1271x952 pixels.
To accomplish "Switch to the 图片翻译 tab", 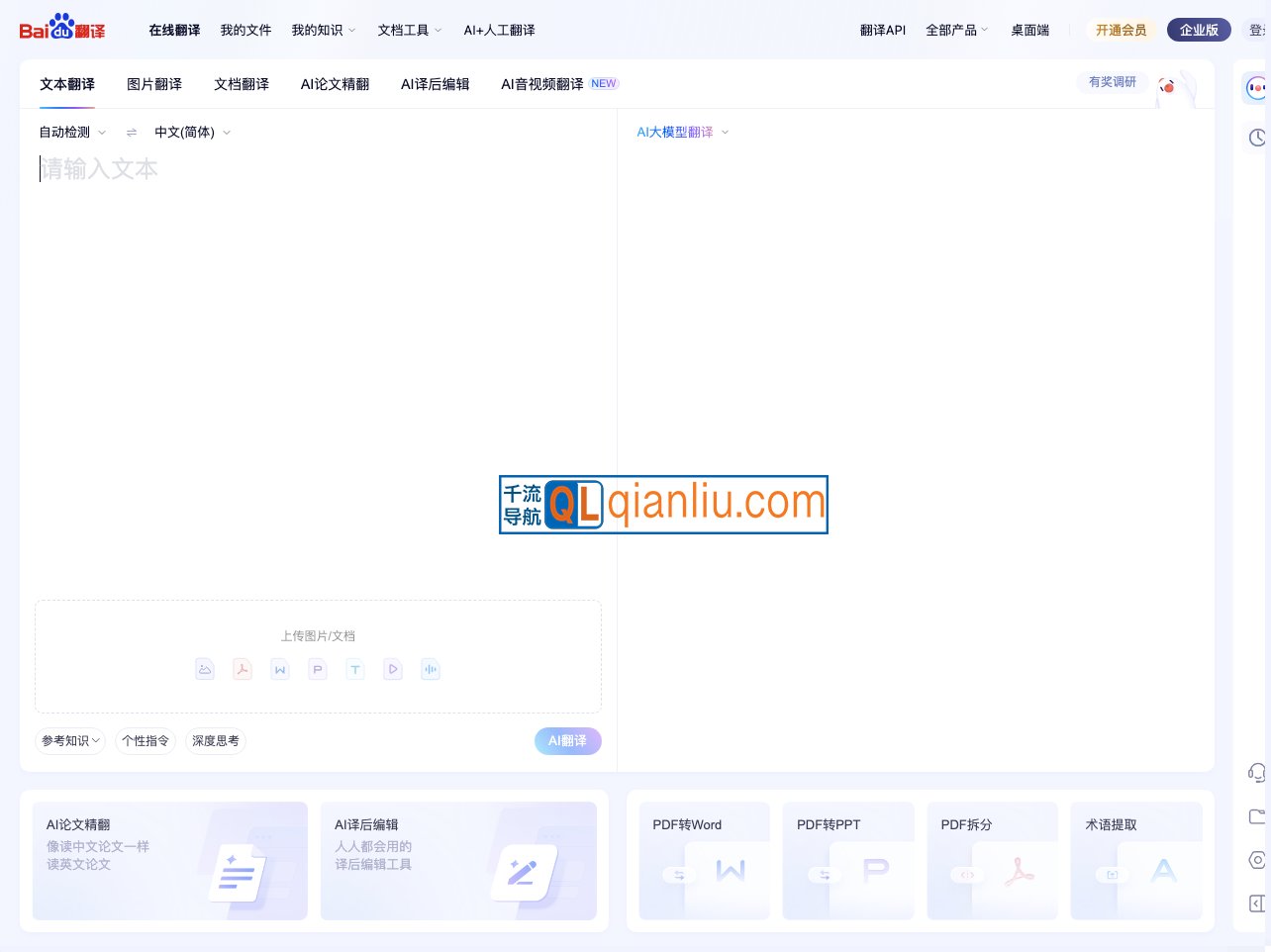I will pyautogui.click(x=154, y=84).
